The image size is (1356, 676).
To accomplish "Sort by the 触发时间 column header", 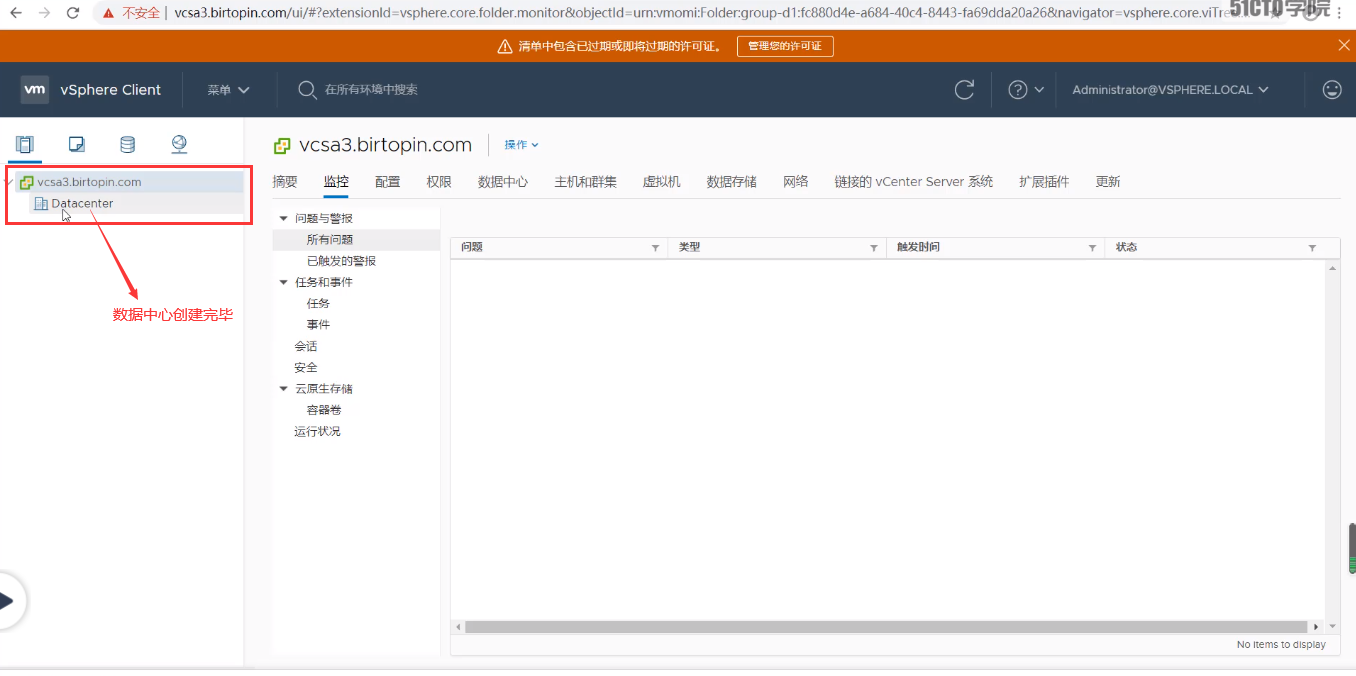I will 918,247.
